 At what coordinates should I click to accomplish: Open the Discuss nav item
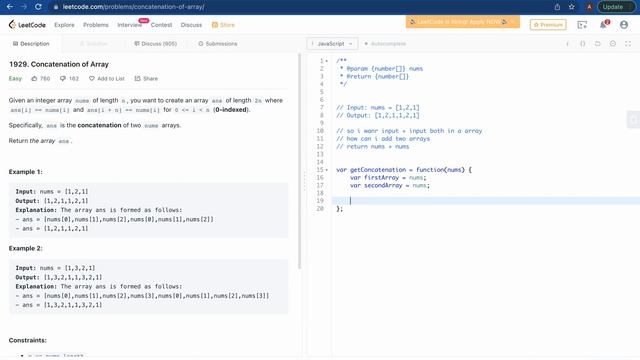191,25
